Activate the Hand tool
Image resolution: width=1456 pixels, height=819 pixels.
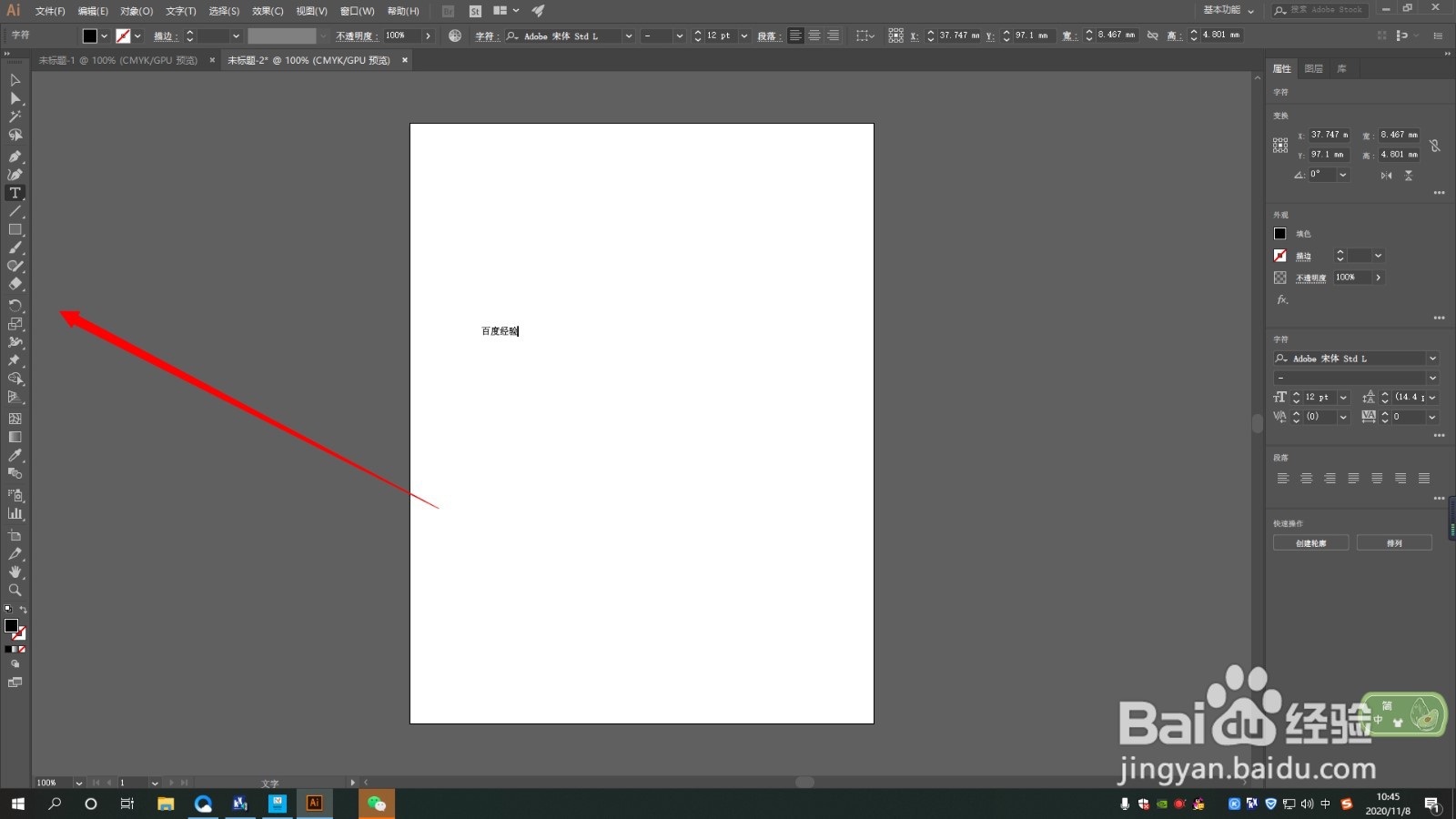tap(15, 571)
